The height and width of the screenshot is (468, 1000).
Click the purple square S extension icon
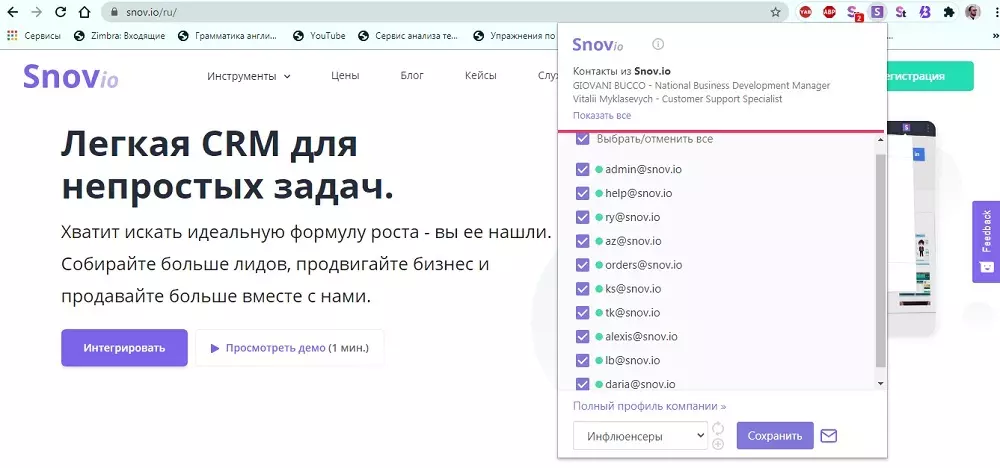(878, 12)
